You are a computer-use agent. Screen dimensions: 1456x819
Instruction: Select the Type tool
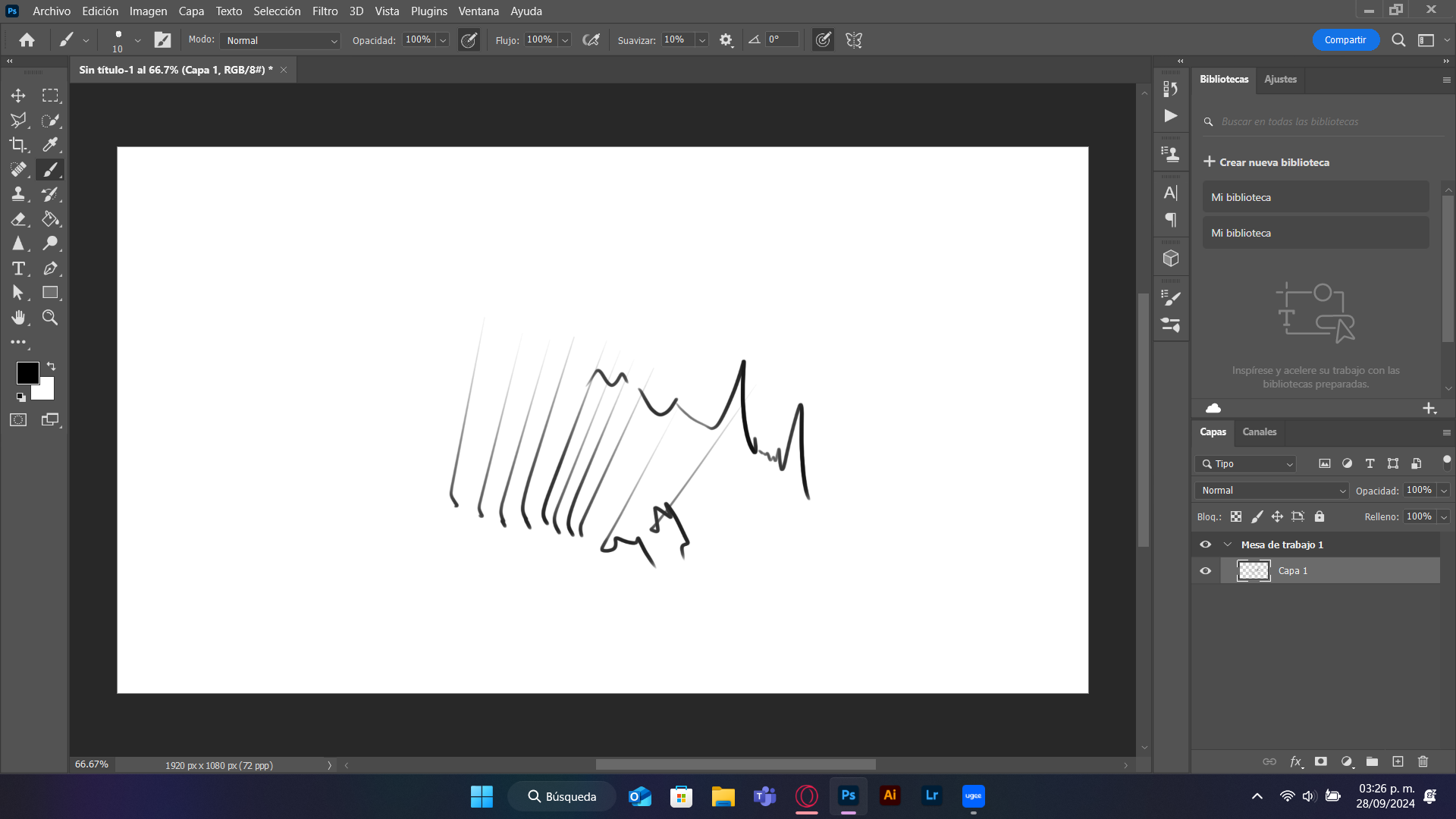pyautogui.click(x=18, y=268)
